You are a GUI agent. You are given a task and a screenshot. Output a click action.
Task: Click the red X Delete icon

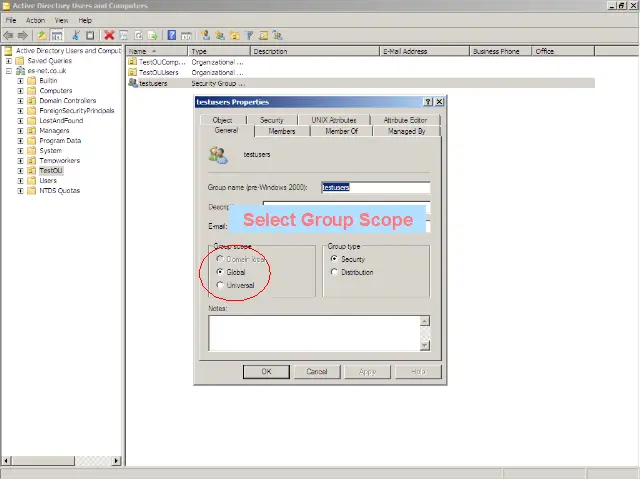[x=109, y=36]
